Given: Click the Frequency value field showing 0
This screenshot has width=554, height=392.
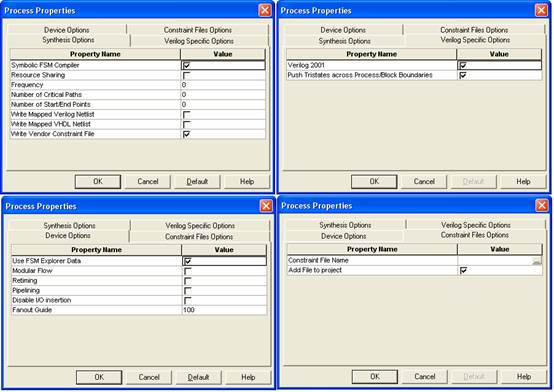Looking at the screenshot, I should [223, 85].
